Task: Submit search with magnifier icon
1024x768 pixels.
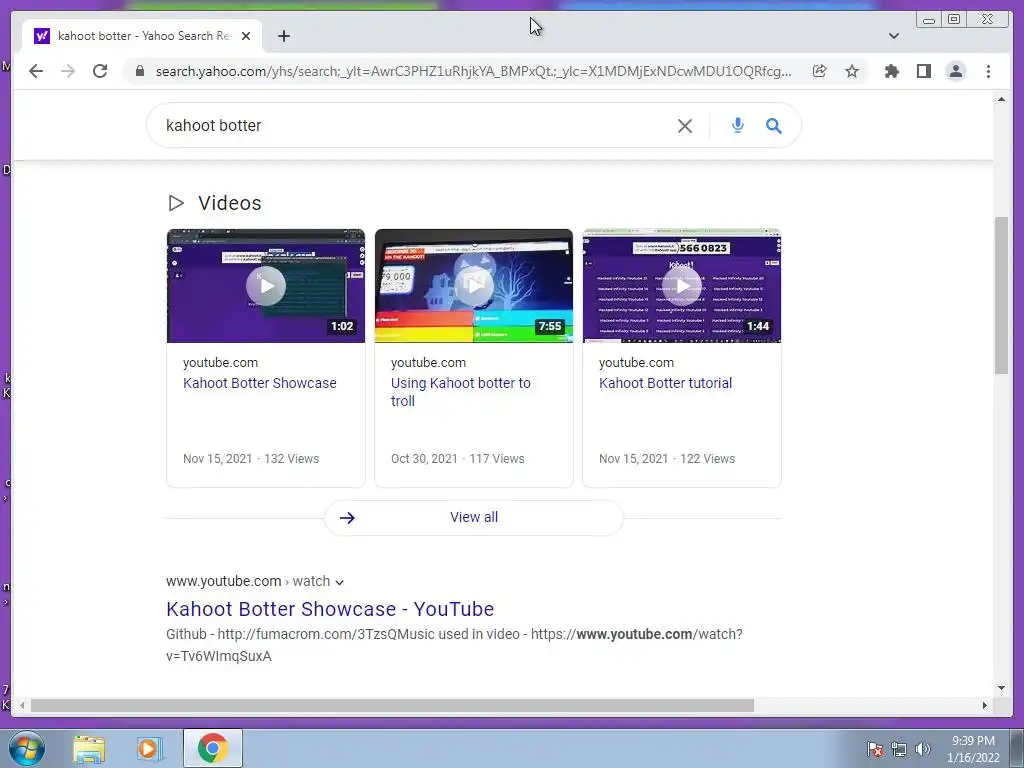Action: tap(774, 125)
